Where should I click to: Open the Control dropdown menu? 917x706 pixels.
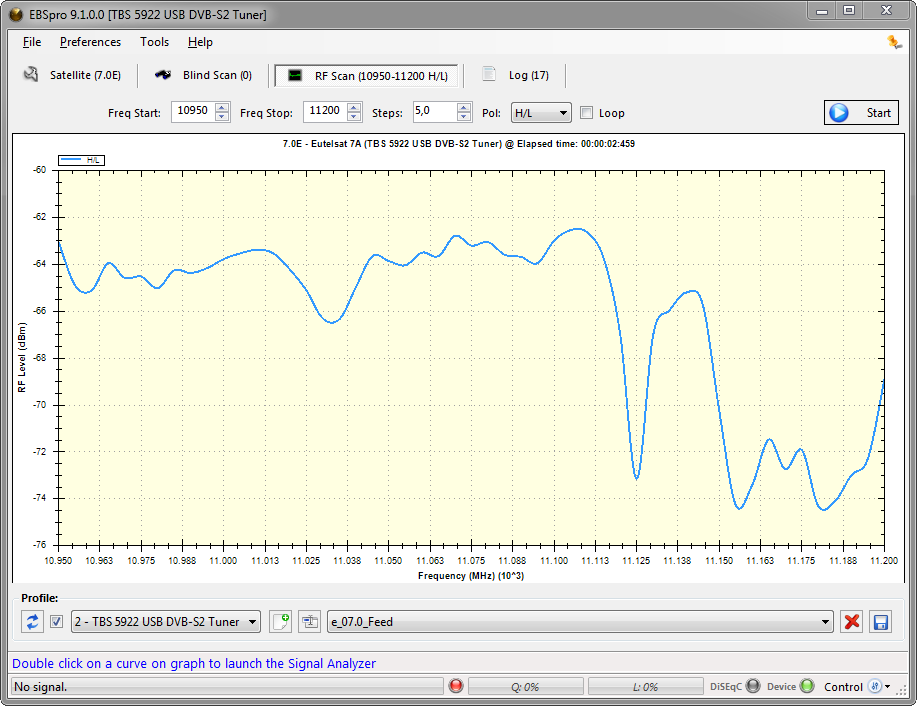857,686
